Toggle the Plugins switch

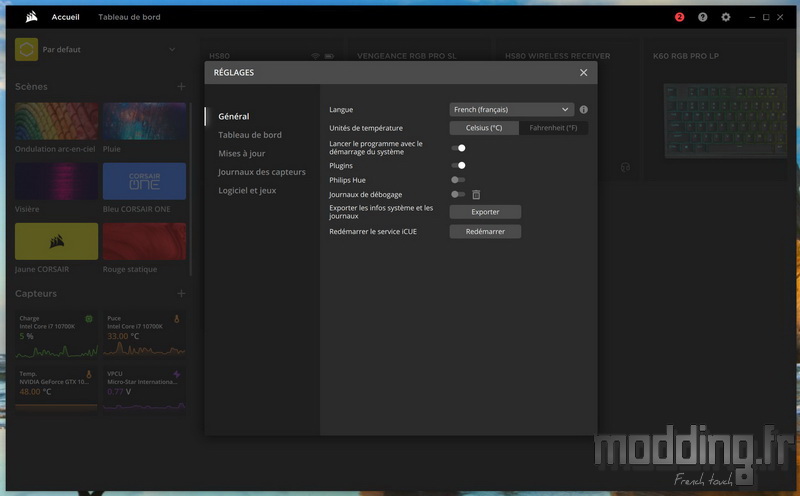(458, 165)
